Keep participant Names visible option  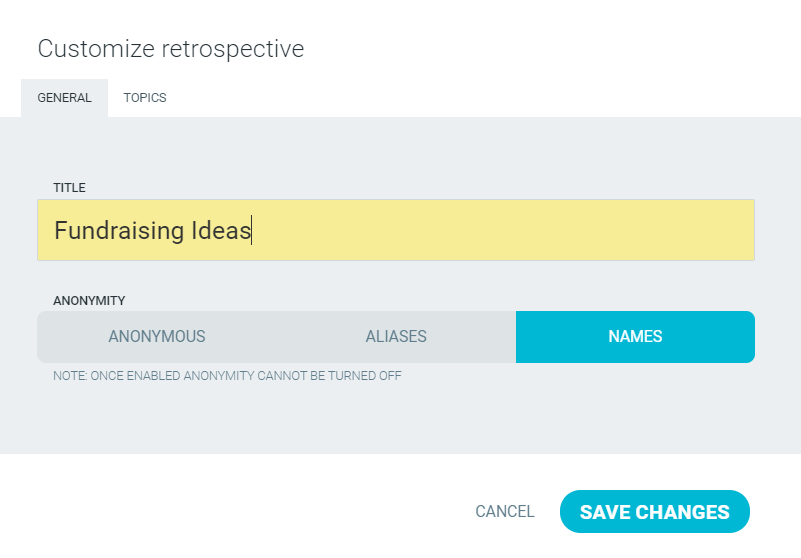click(635, 337)
